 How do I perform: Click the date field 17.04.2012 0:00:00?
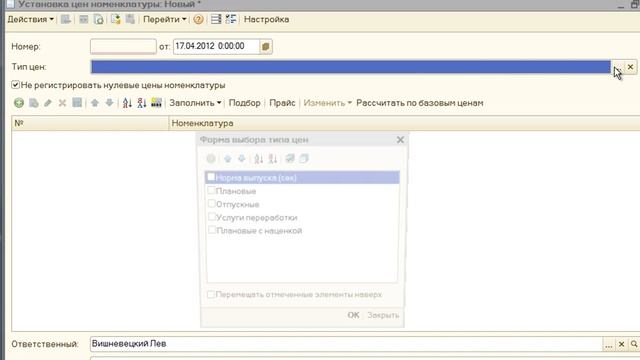216,47
